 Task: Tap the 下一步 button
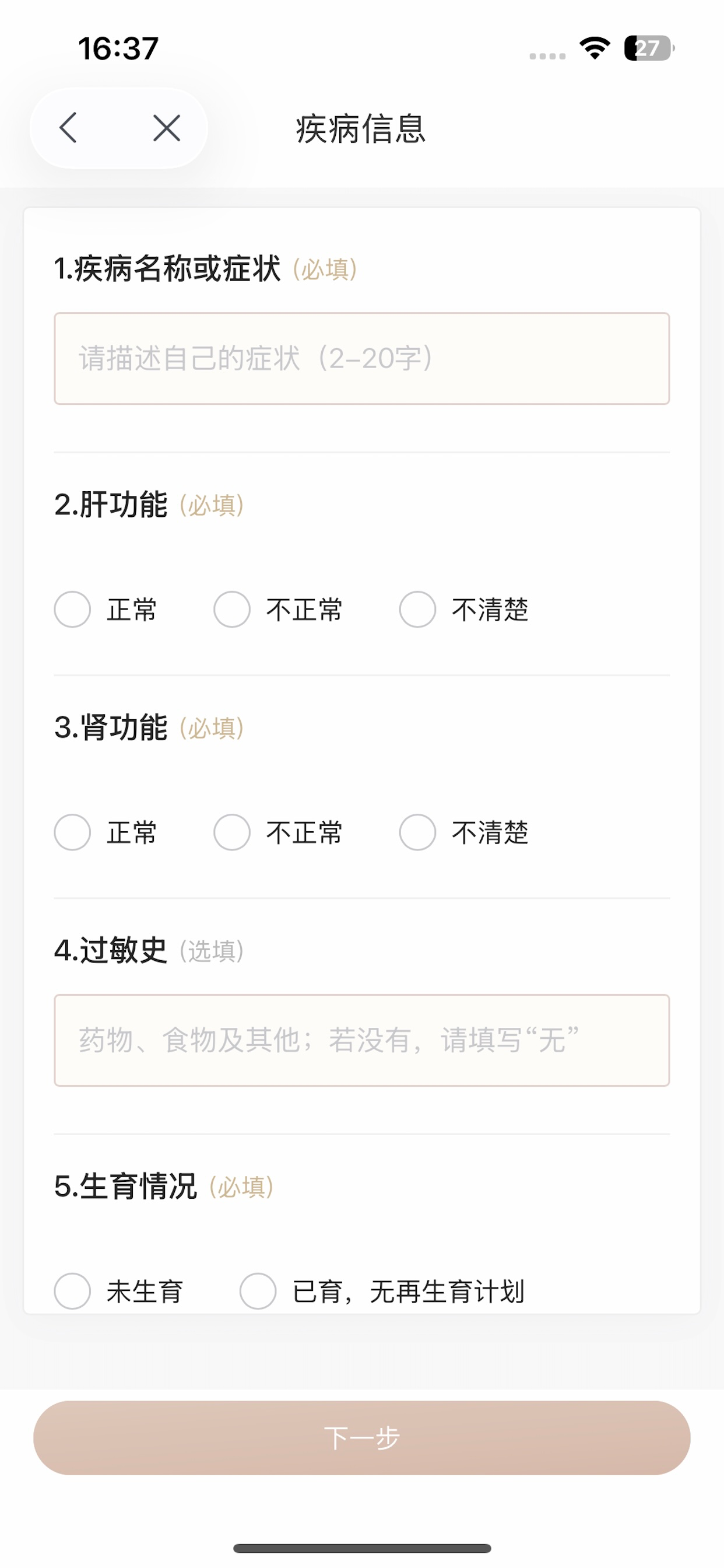pos(362,1438)
